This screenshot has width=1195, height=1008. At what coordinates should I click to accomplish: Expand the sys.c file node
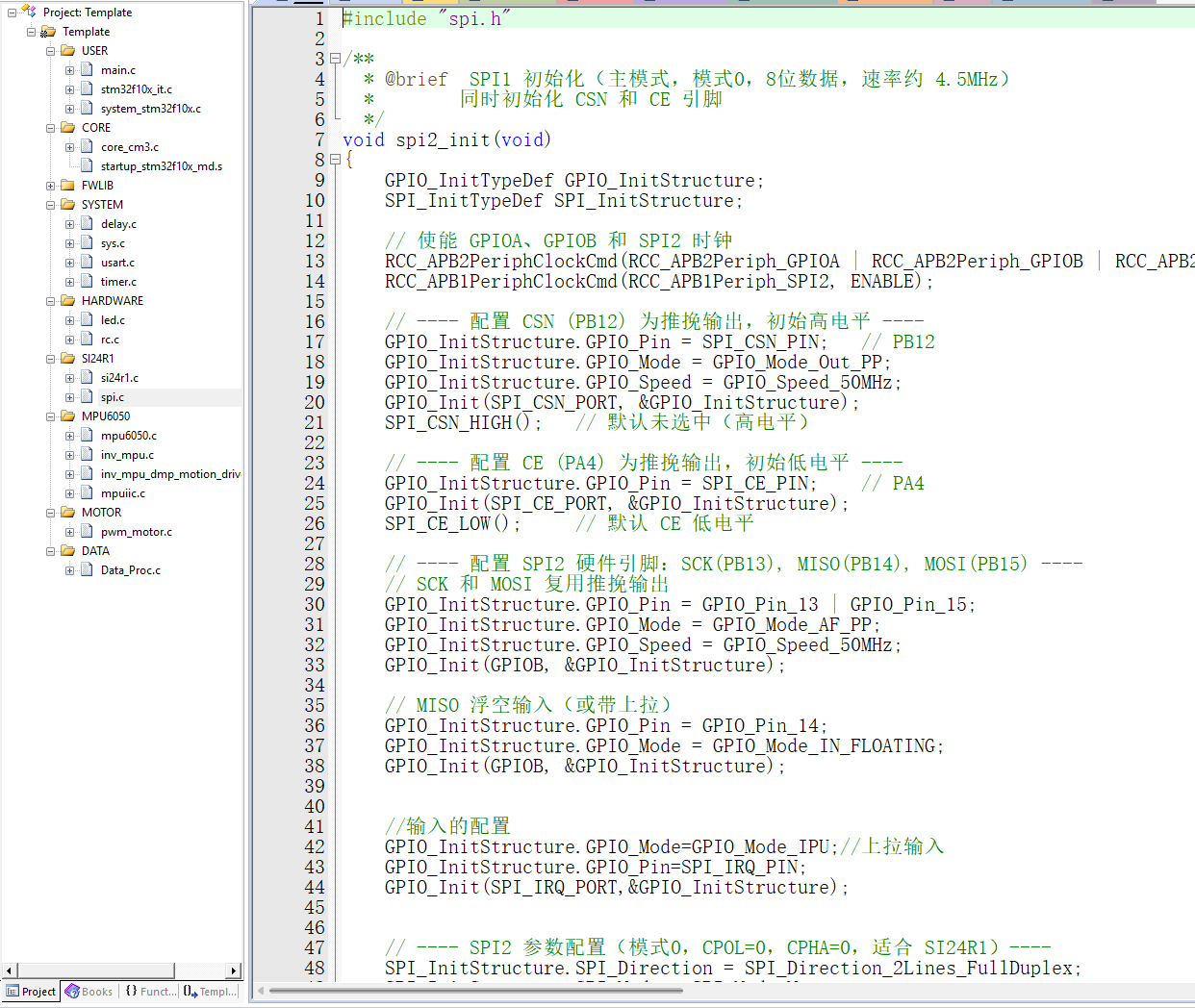[x=69, y=243]
